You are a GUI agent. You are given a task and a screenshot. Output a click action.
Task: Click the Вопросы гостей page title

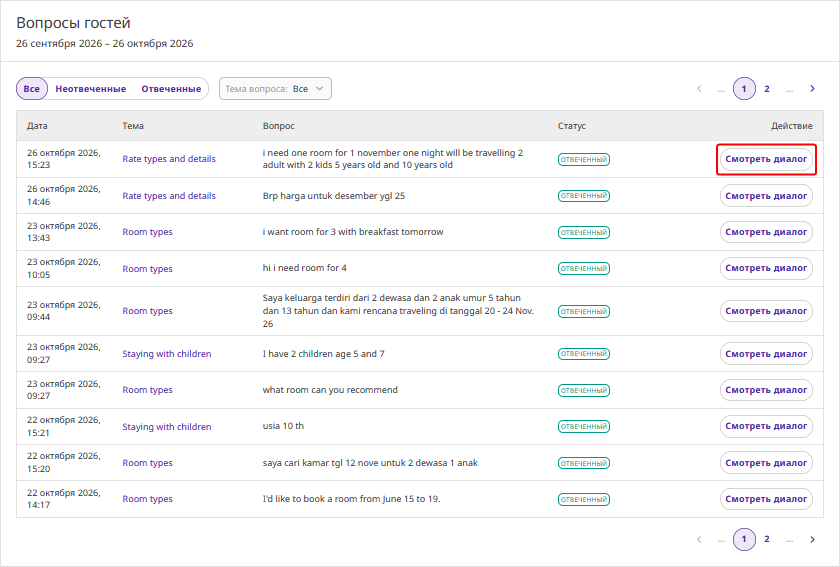(x=73, y=23)
